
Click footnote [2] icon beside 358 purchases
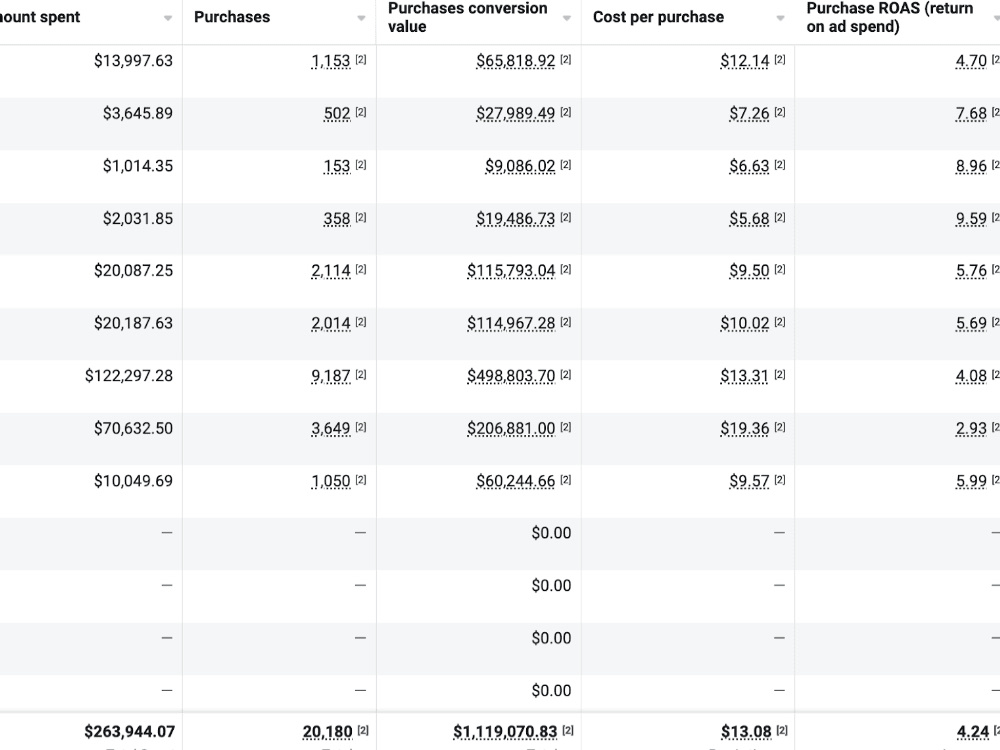click(x=361, y=217)
